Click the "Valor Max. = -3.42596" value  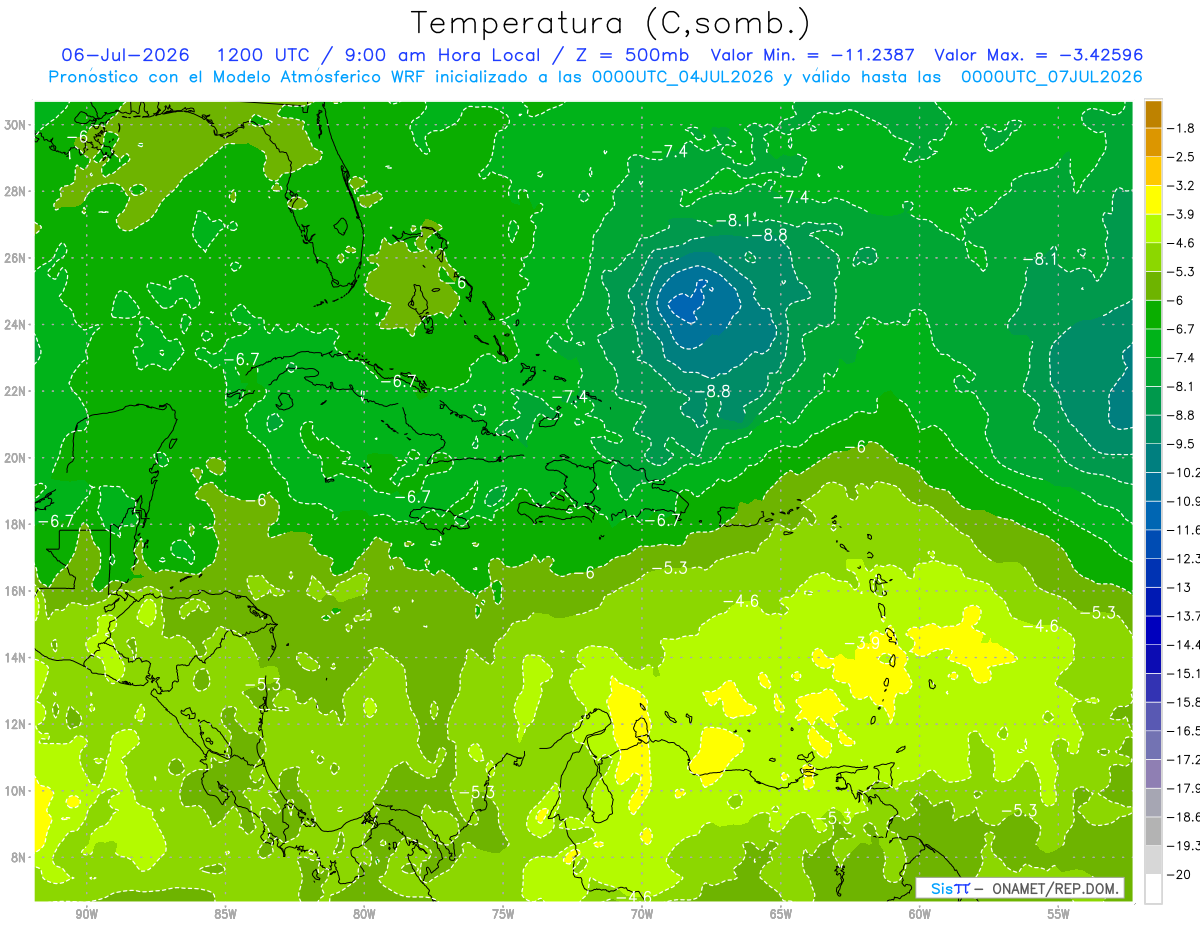(1038, 55)
